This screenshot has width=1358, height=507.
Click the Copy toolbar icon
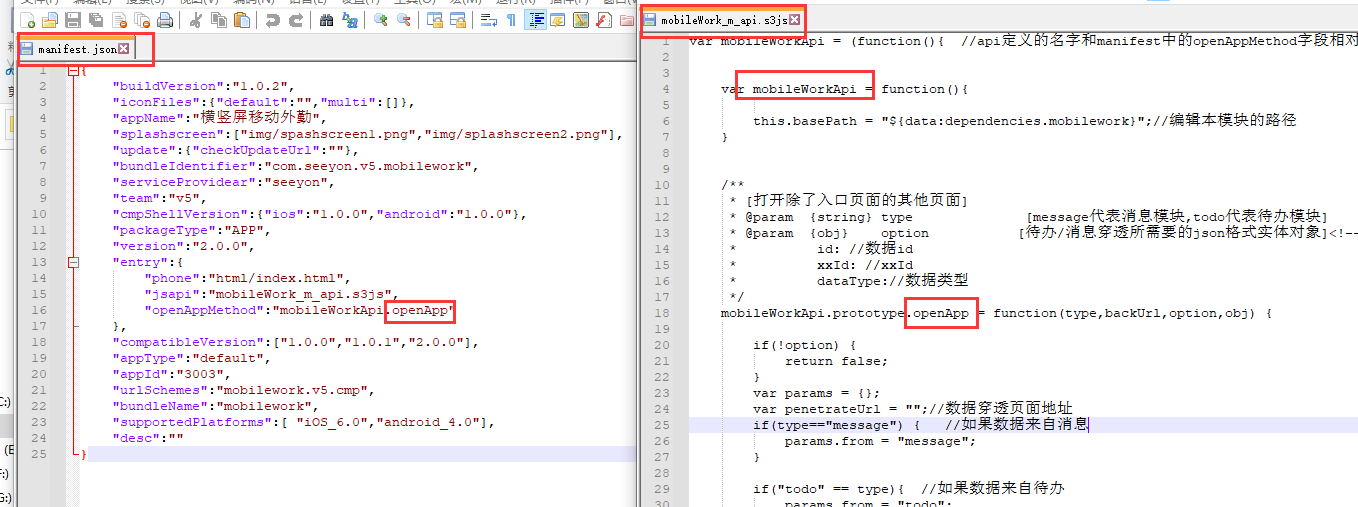point(218,19)
